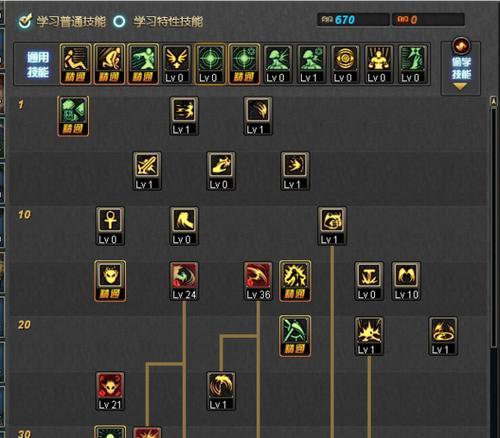This screenshot has height=438, width=500.
Task: Click the blue 670 skill points field
Action: point(353,20)
